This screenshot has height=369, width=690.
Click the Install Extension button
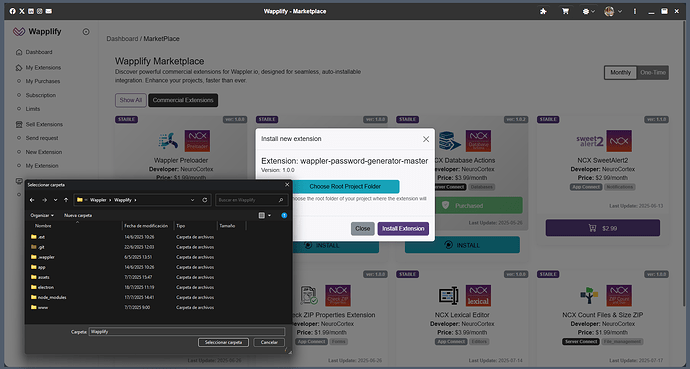pos(403,229)
